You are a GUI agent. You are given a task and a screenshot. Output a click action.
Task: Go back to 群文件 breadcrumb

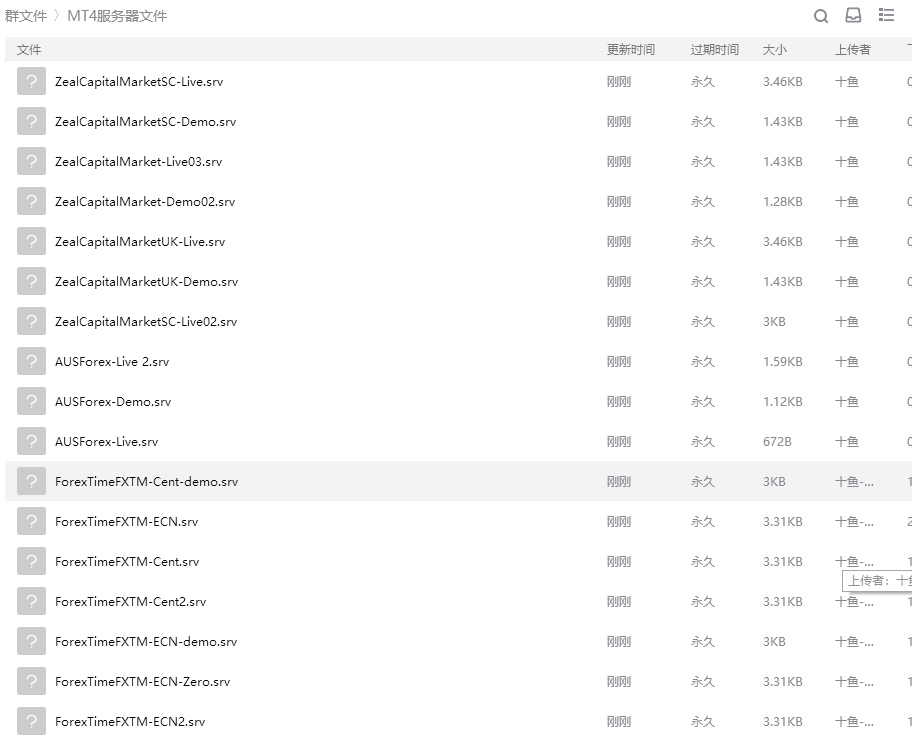pyautogui.click(x=26, y=16)
